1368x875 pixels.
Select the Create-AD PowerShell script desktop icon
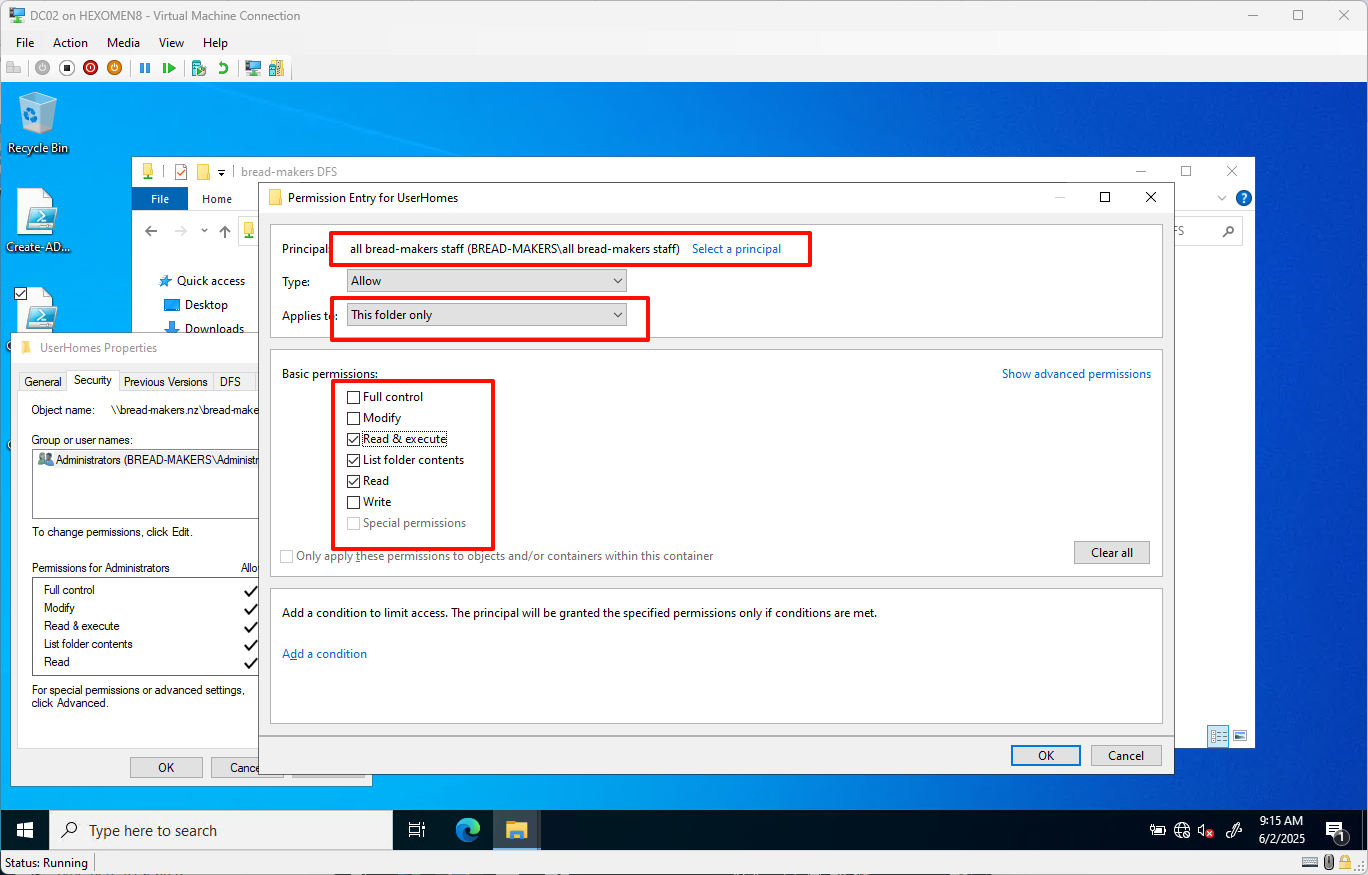coord(39,221)
